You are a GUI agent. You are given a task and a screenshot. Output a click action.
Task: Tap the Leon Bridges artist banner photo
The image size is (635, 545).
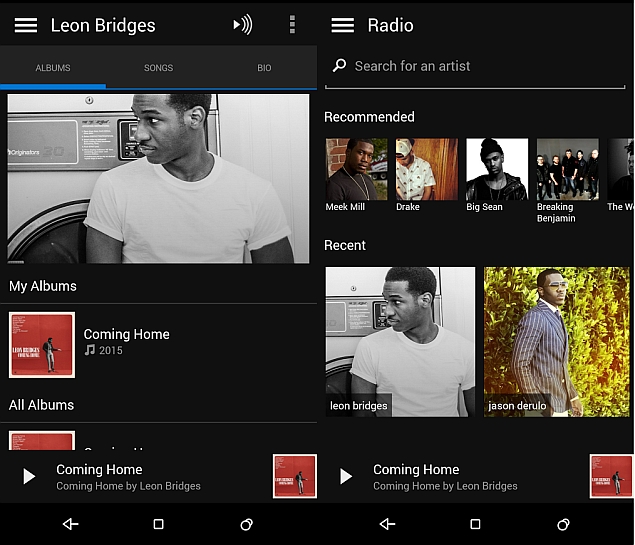click(158, 179)
